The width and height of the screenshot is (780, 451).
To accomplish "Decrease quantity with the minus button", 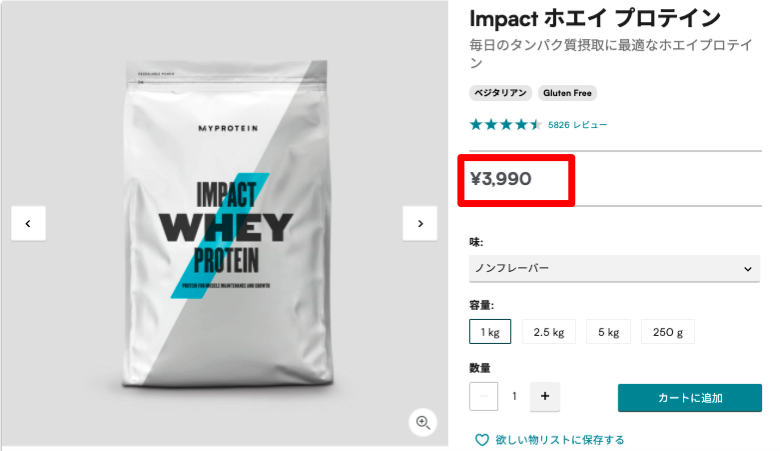I will [x=484, y=396].
